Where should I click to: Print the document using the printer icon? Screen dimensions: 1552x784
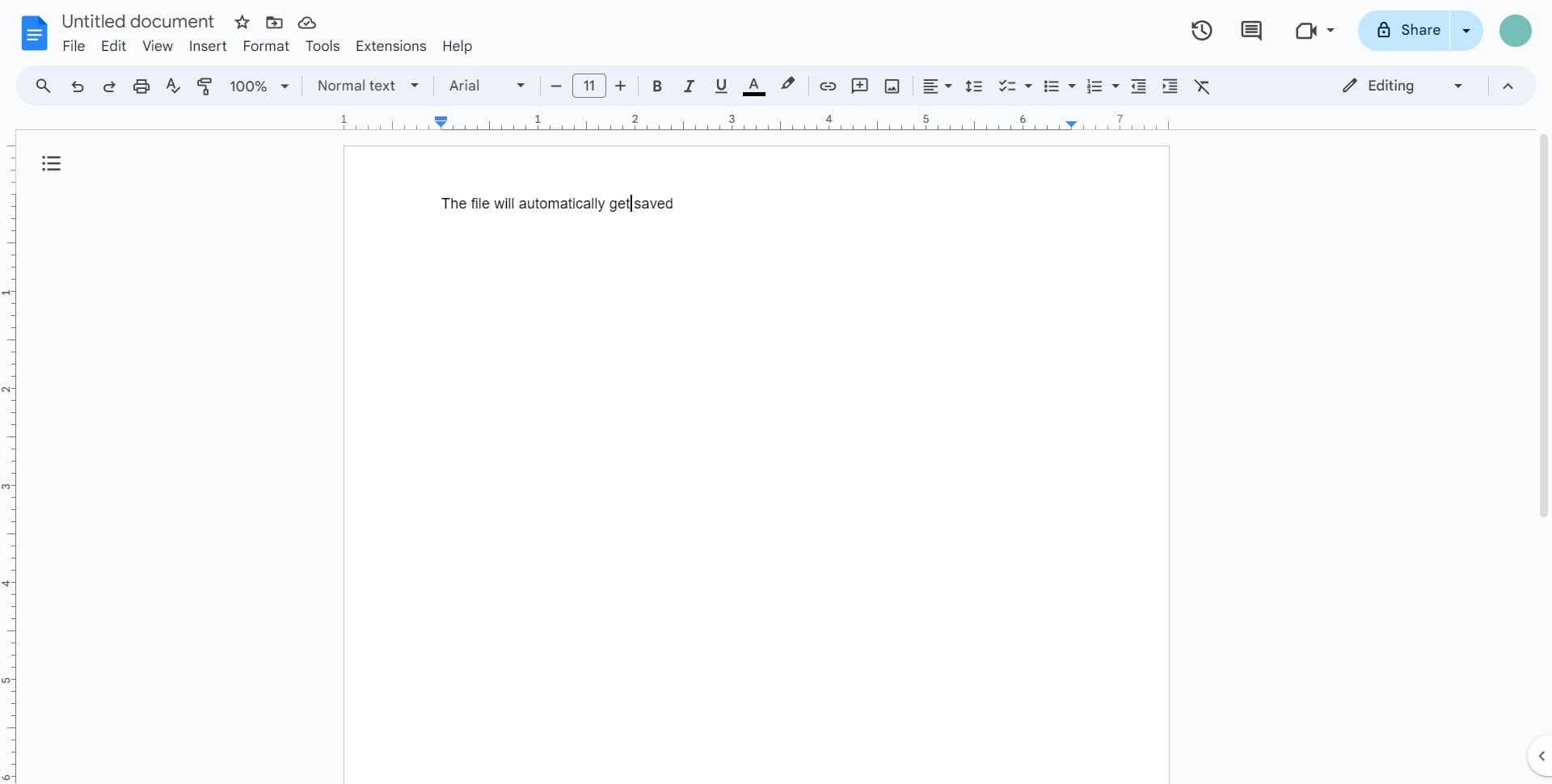(x=141, y=86)
